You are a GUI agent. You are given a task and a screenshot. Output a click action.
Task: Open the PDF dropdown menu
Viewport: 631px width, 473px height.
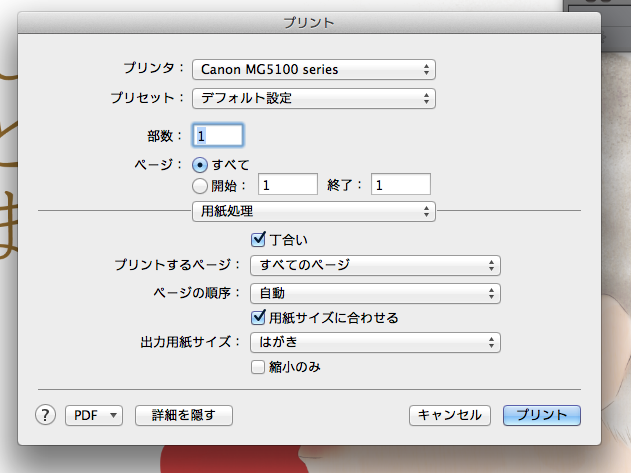pyautogui.click(x=93, y=415)
